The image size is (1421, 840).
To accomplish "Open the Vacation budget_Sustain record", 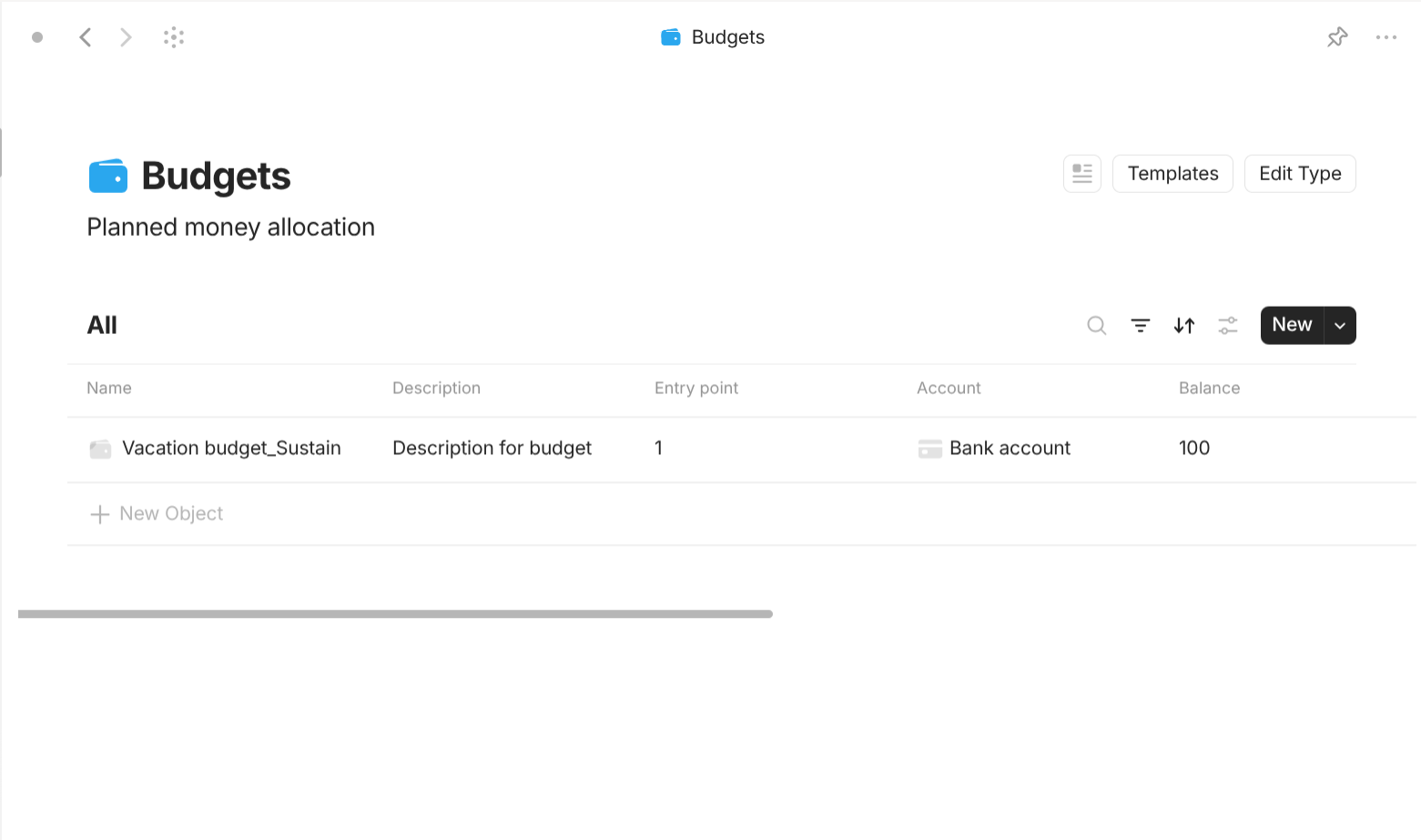I will click(x=231, y=448).
